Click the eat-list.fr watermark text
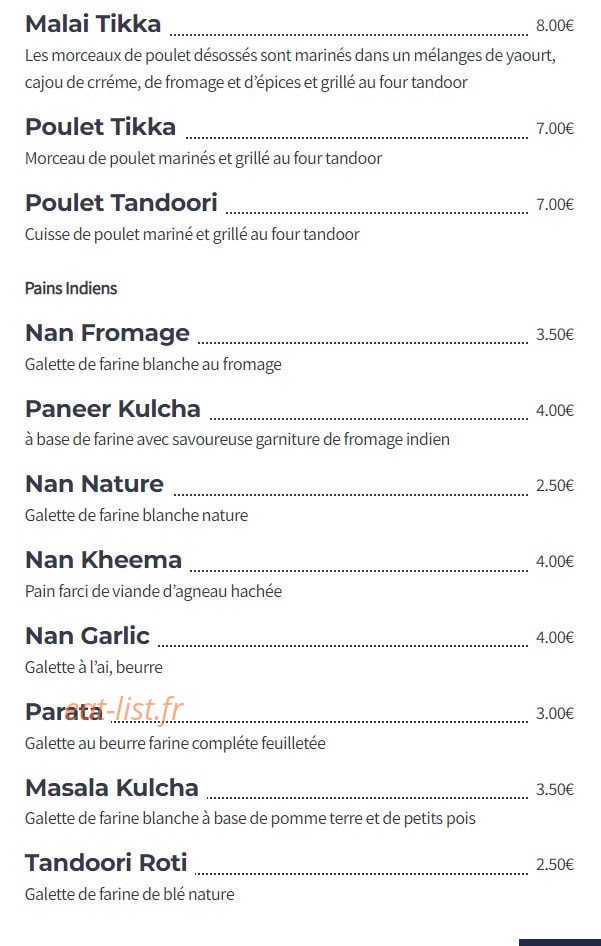 124,709
